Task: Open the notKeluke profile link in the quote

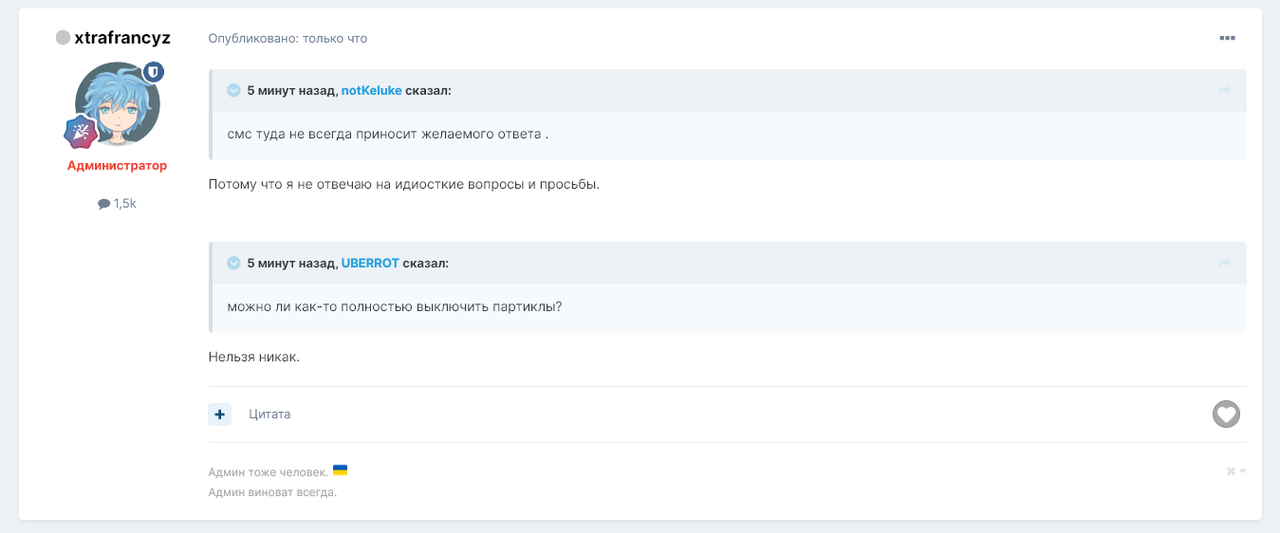Action: pyautogui.click(x=371, y=91)
